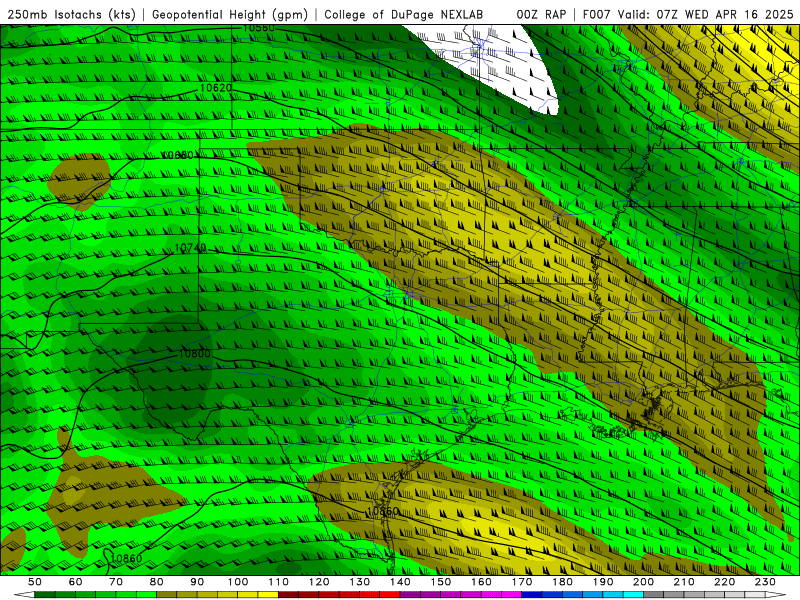800x600 pixels.
Task: Select the 150 label on the legend
Action: click(441, 582)
